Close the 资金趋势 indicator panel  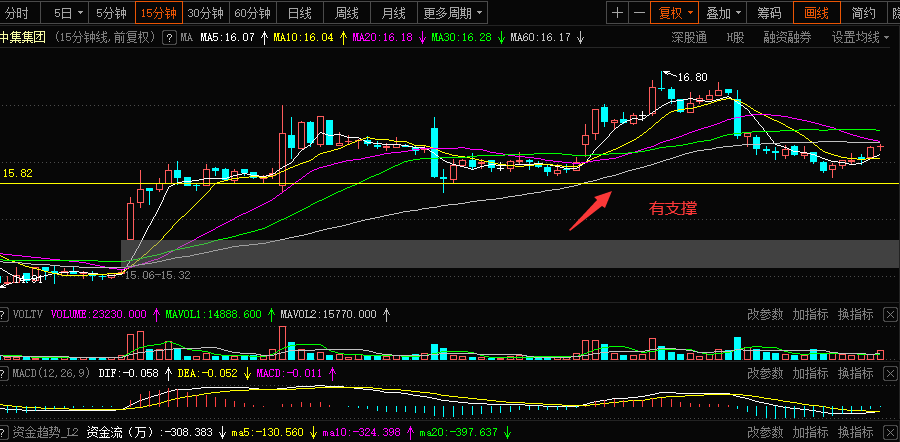tap(891, 433)
